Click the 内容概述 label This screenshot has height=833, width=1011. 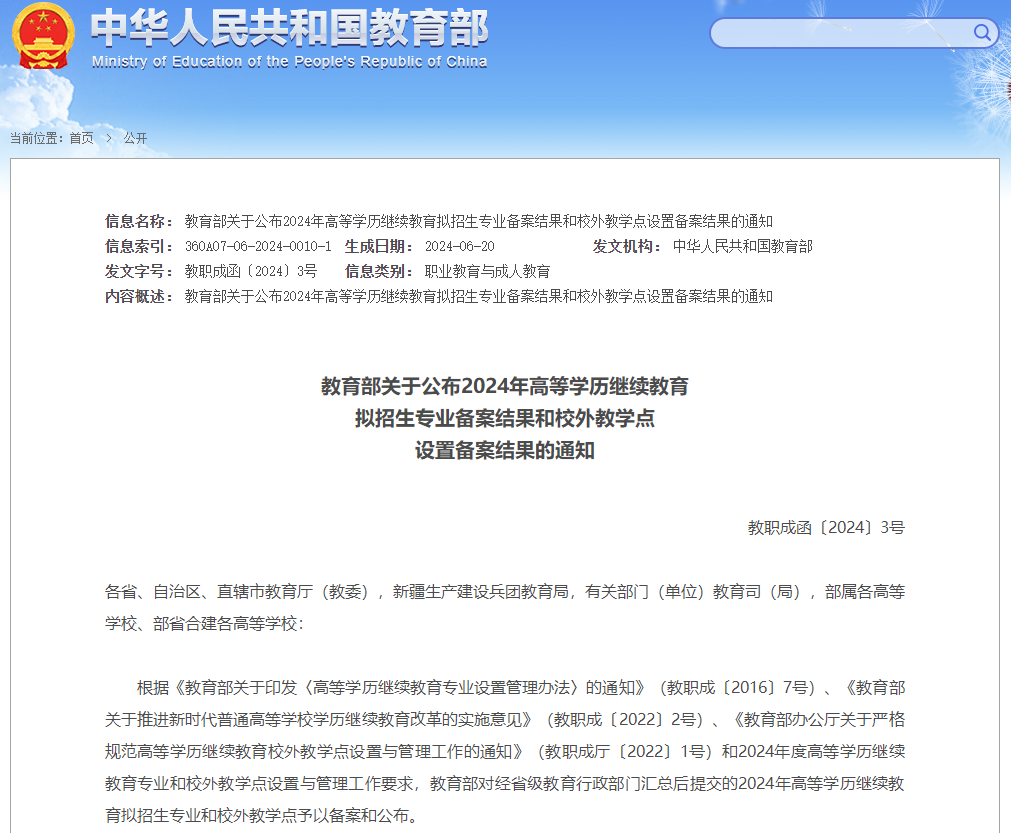tap(139, 297)
